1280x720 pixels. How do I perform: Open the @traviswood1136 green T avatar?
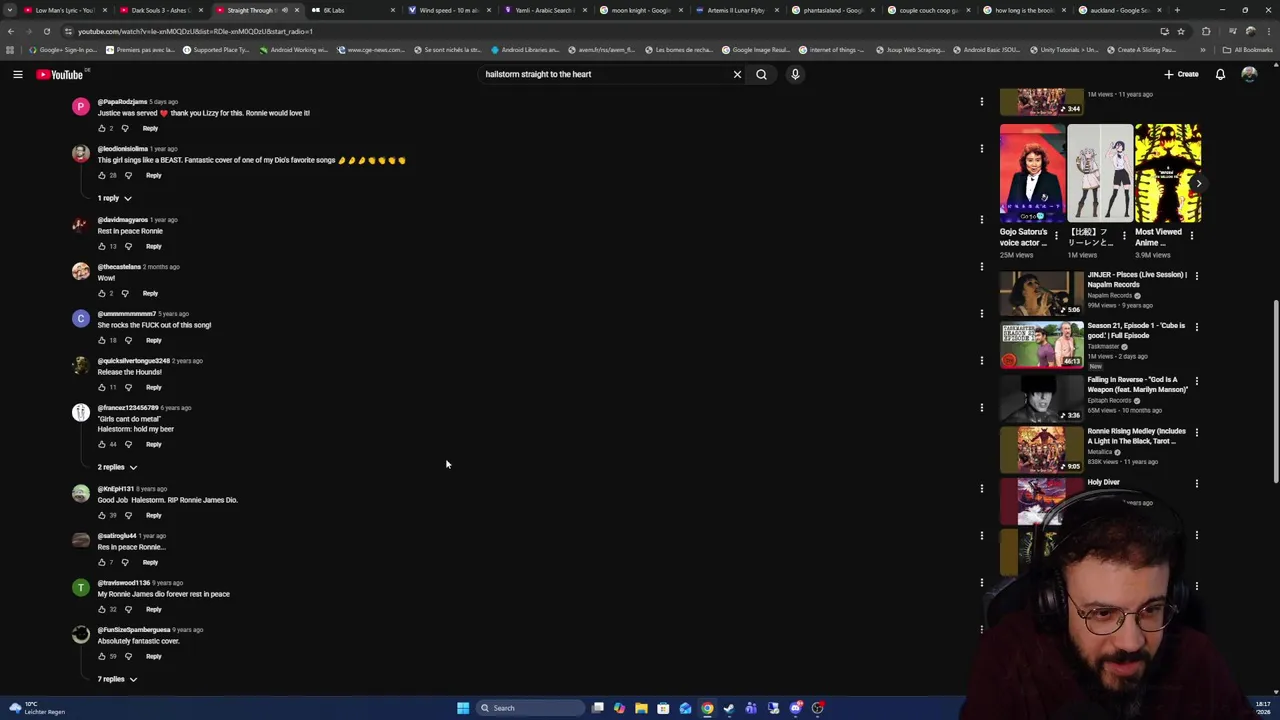[81, 587]
